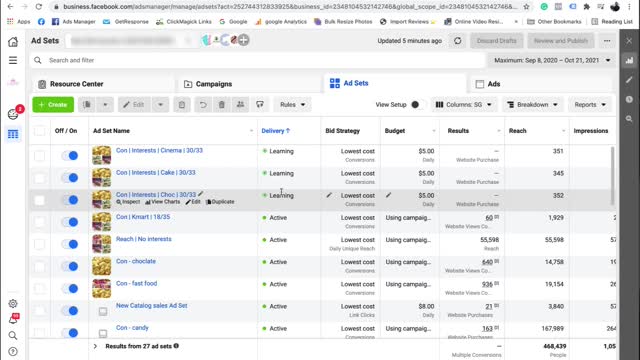Open the history clock icon in right panel

629,99
